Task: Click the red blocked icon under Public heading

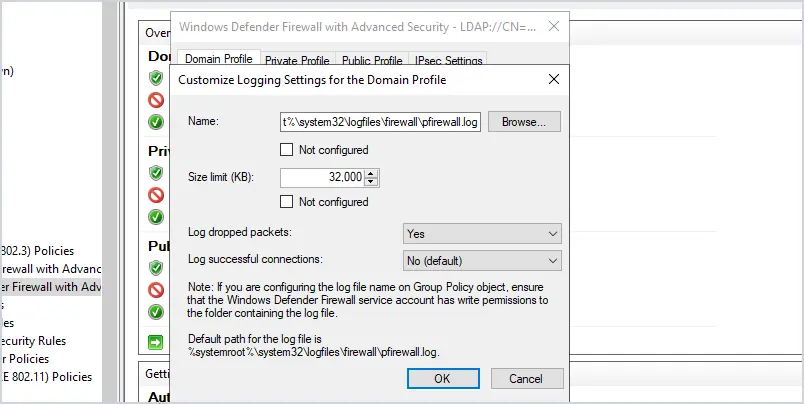Action: tap(156, 290)
